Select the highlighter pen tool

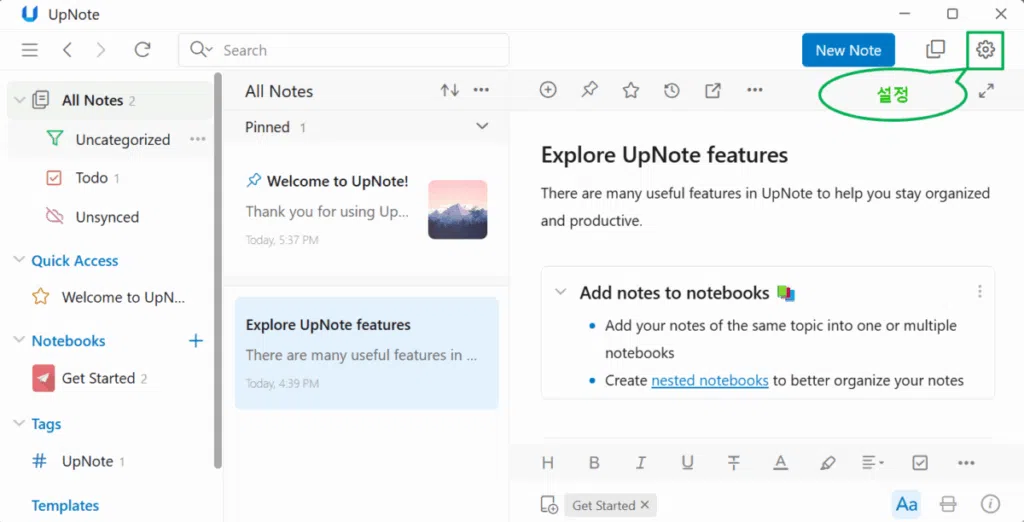point(827,463)
